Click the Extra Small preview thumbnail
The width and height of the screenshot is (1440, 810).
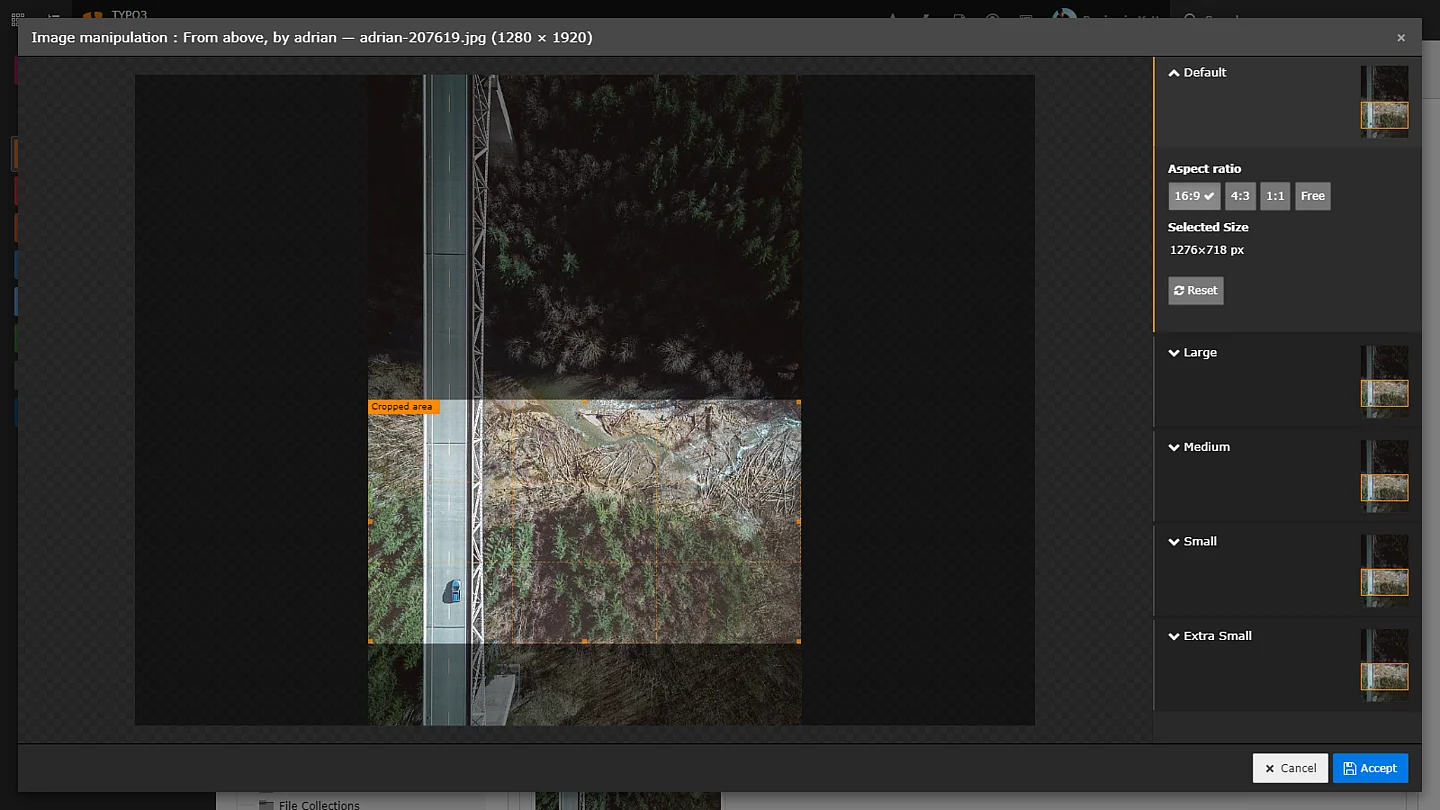[x=1384, y=664]
